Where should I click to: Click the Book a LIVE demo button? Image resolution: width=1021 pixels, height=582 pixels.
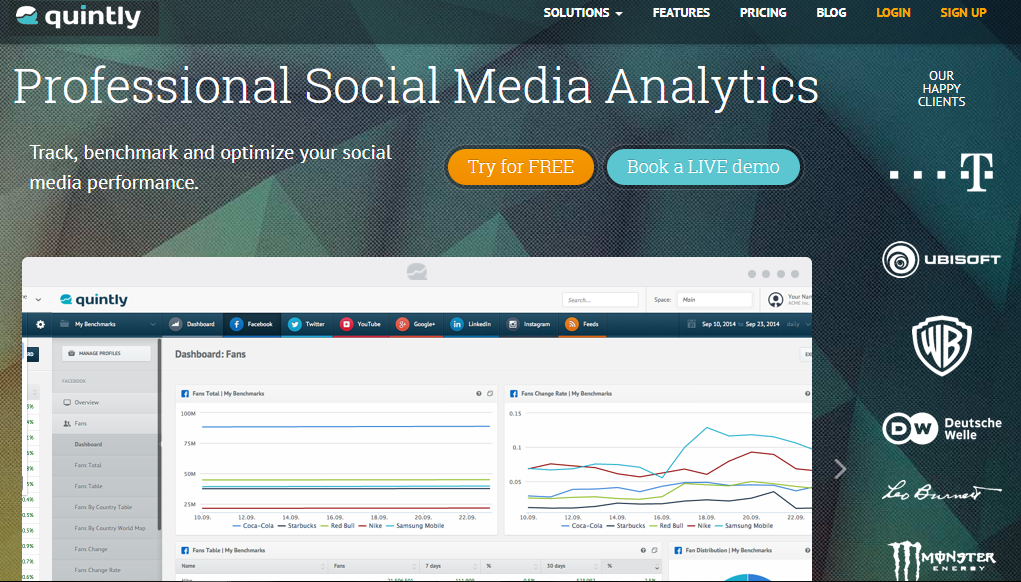(x=703, y=167)
